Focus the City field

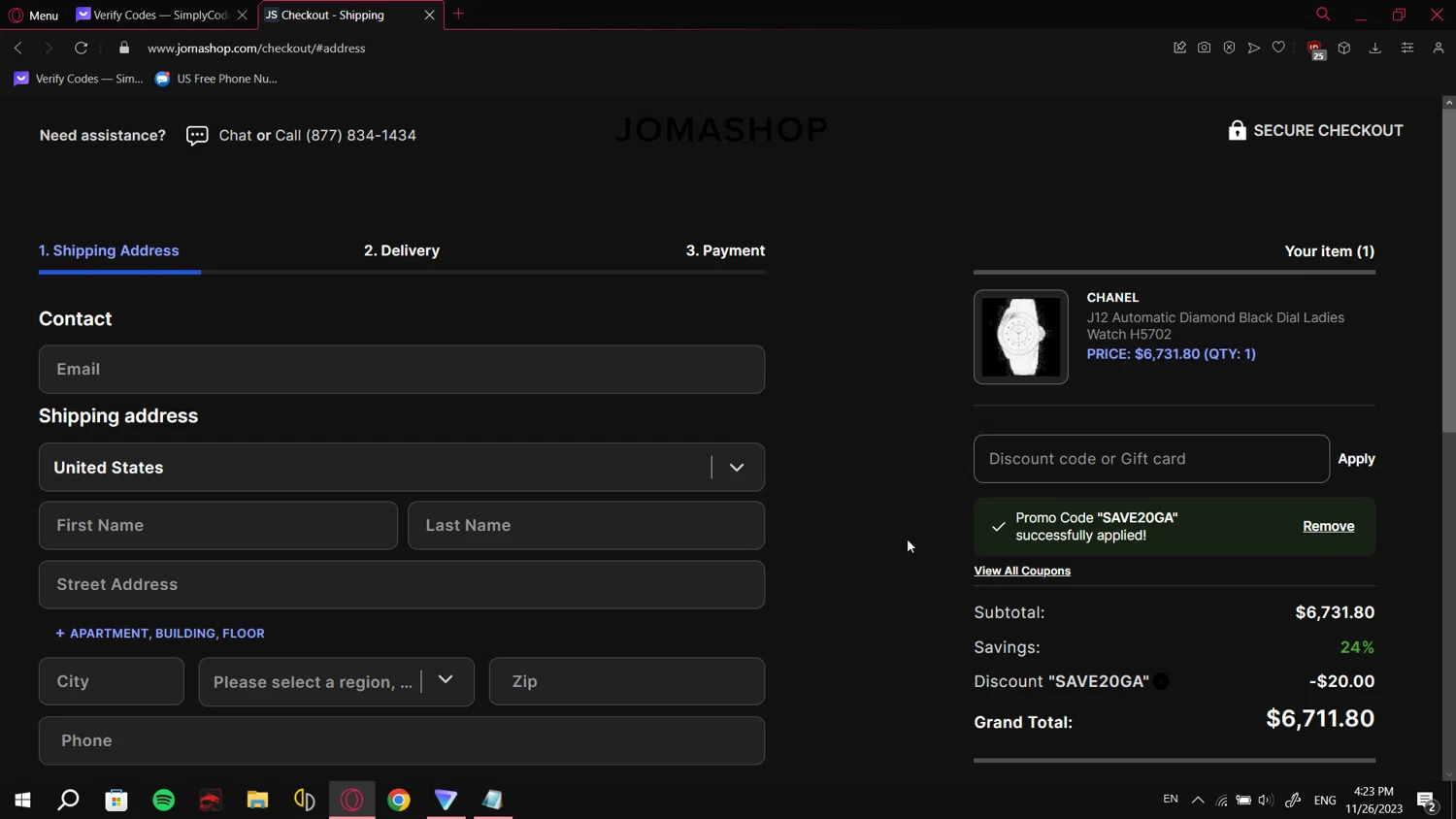point(112,681)
